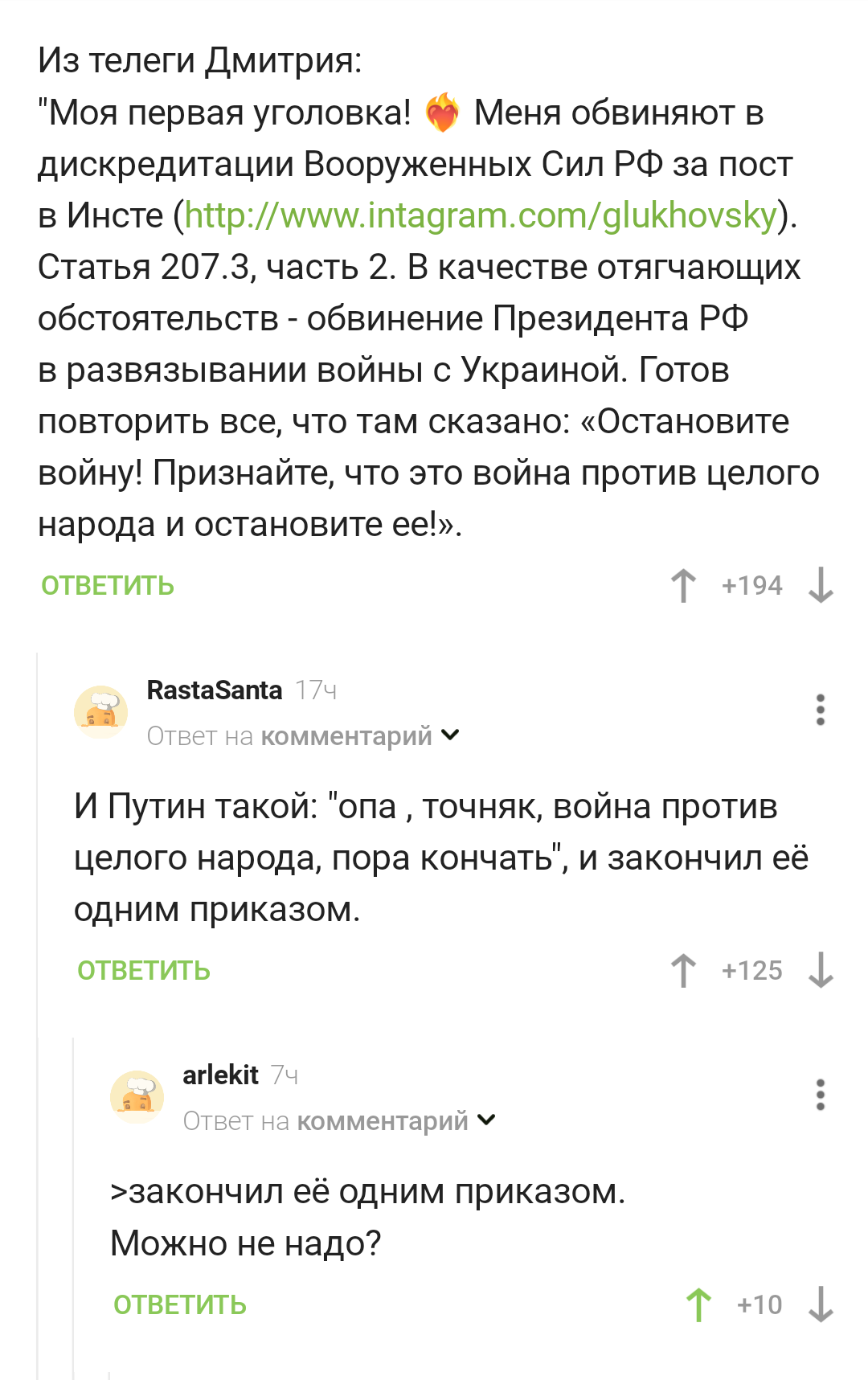The width and height of the screenshot is (868, 1380).
Task: Upvote RastaSanta's comment
Action: tap(683, 970)
